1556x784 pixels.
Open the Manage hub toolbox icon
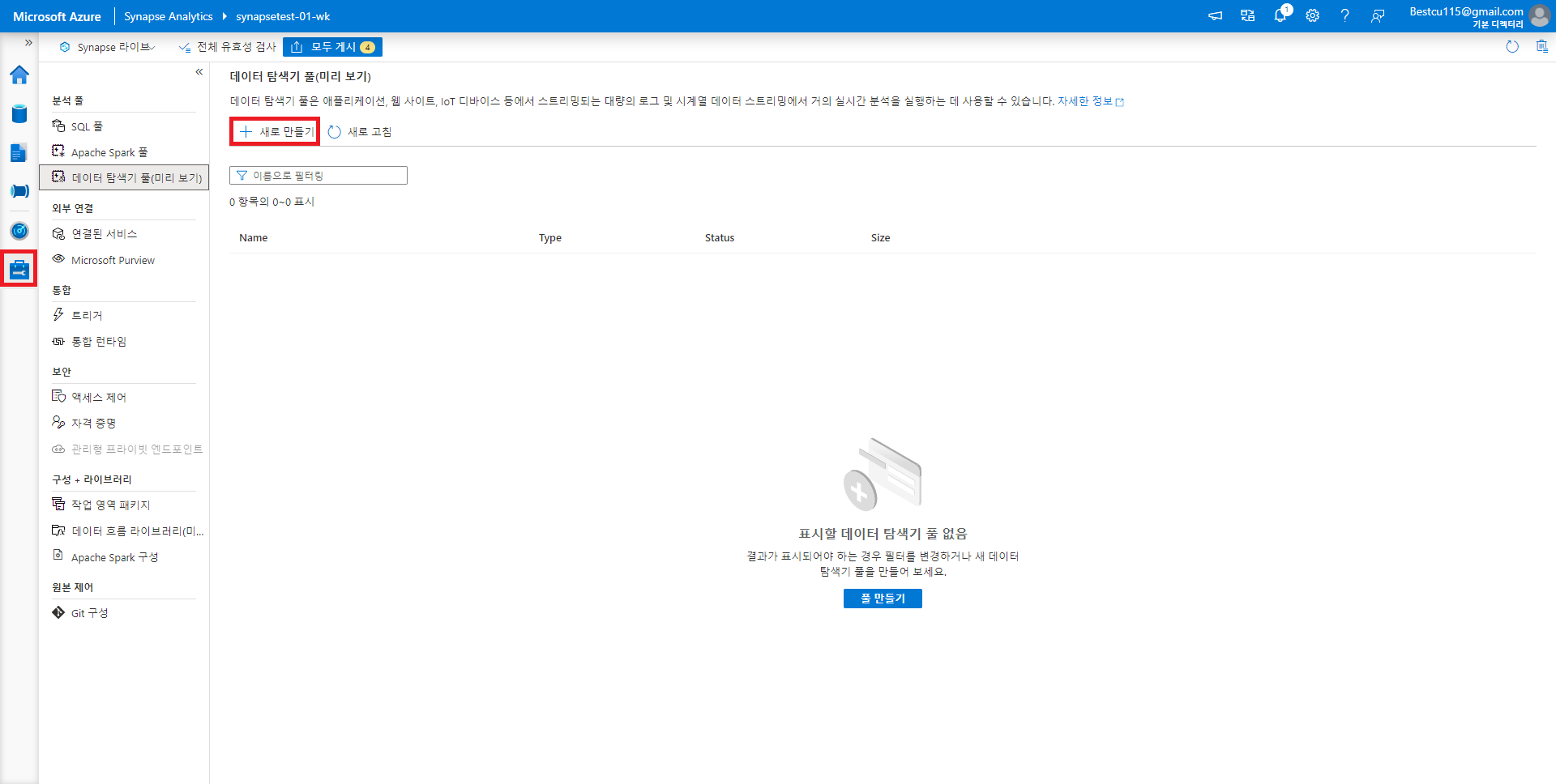pos(19,269)
